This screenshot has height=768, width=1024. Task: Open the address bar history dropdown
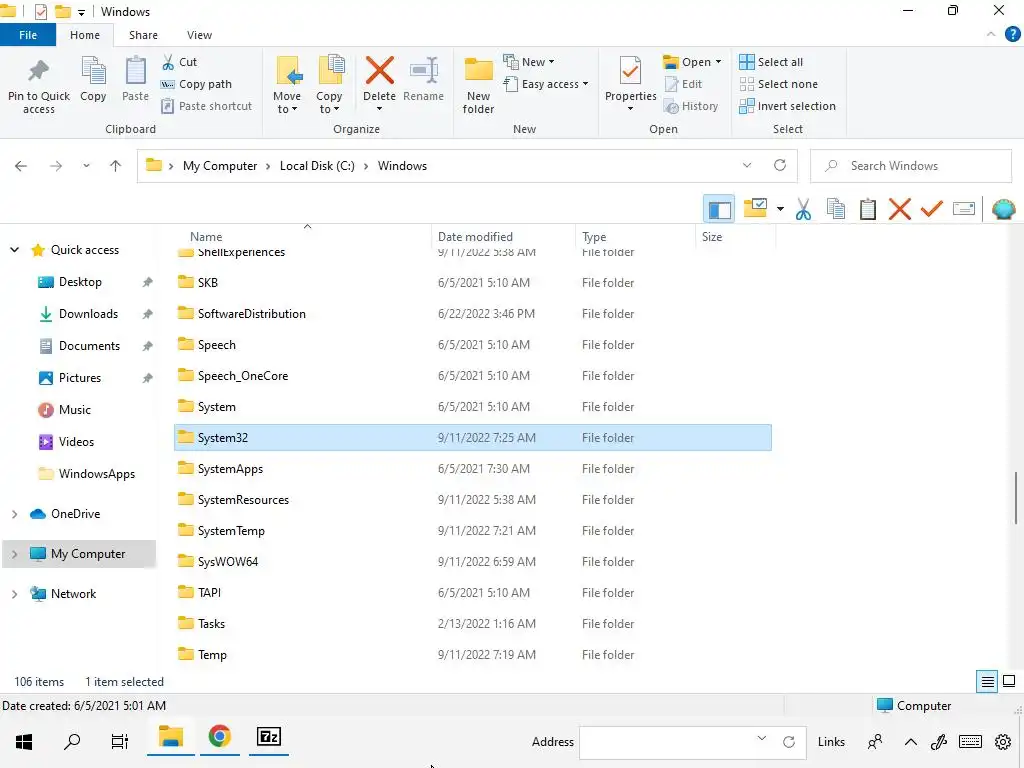point(747,166)
